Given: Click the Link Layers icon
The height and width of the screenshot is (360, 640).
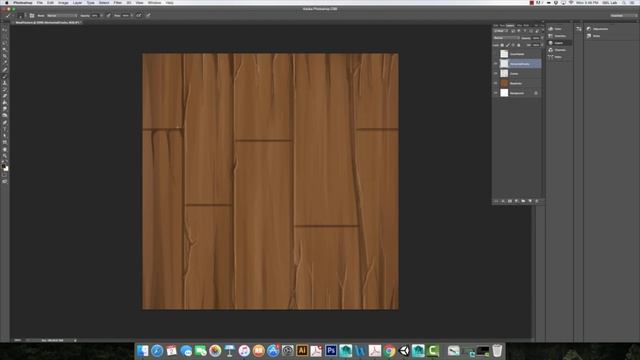Looking at the screenshot, I should (496, 201).
